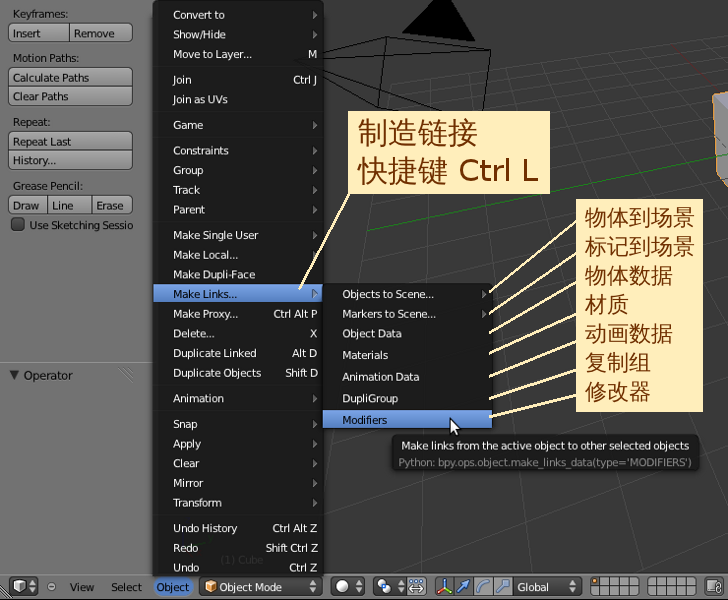Select Objects to Scene submenu entry
This screenshot has height=600, width=728.
pos(407,294)
